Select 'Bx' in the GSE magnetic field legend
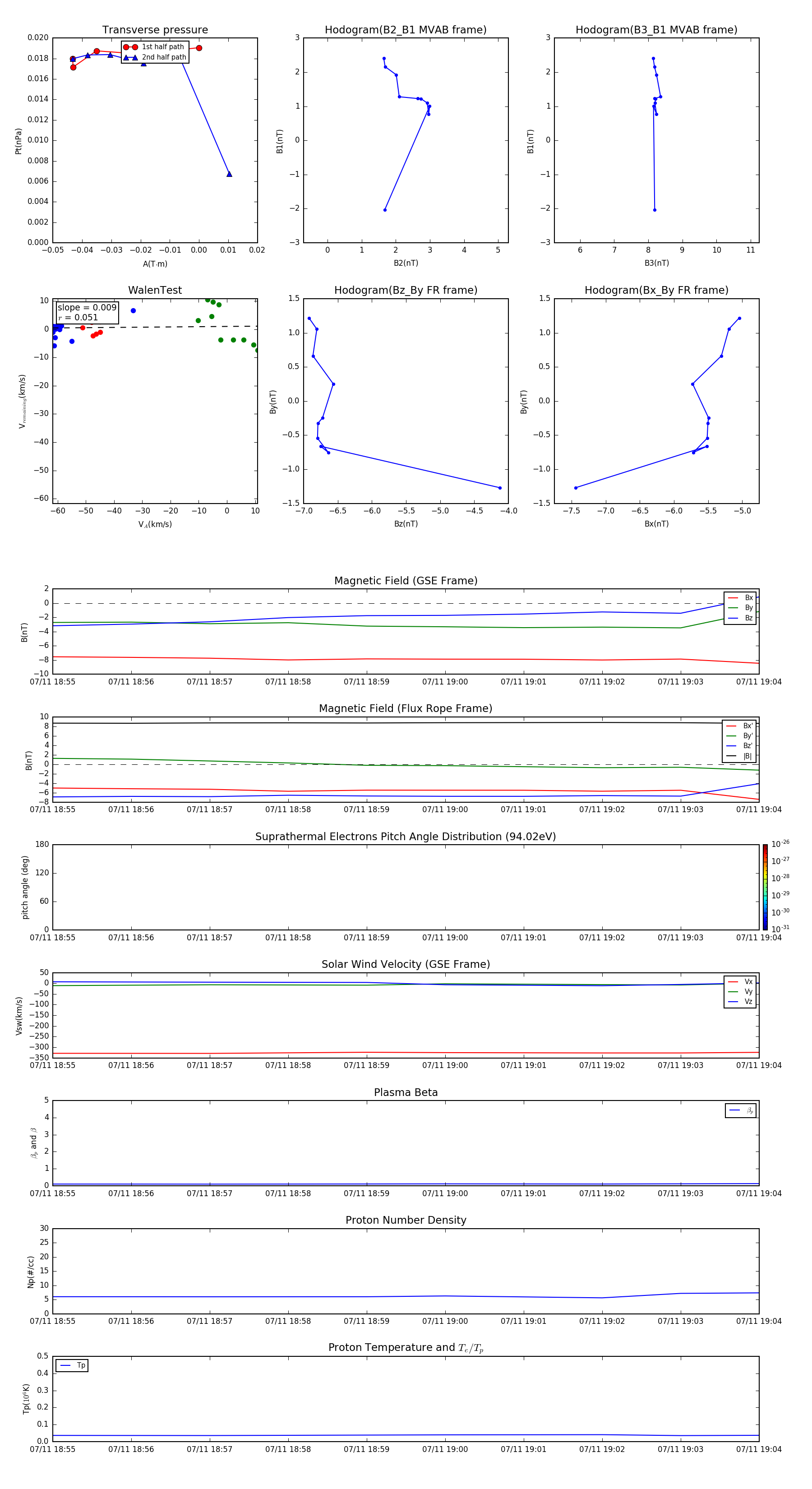The width and height of the screenshot is (812, 1489). 740,598
